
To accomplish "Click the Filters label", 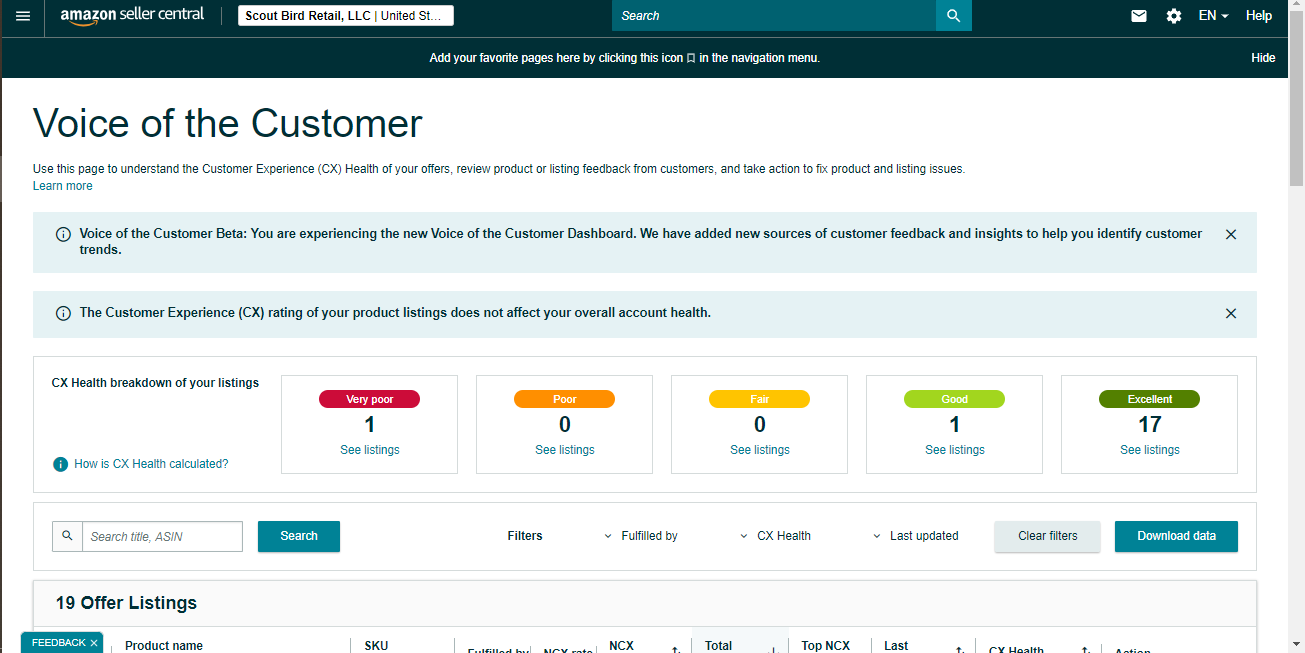I will pyautogui.click(x=525, y=536).
